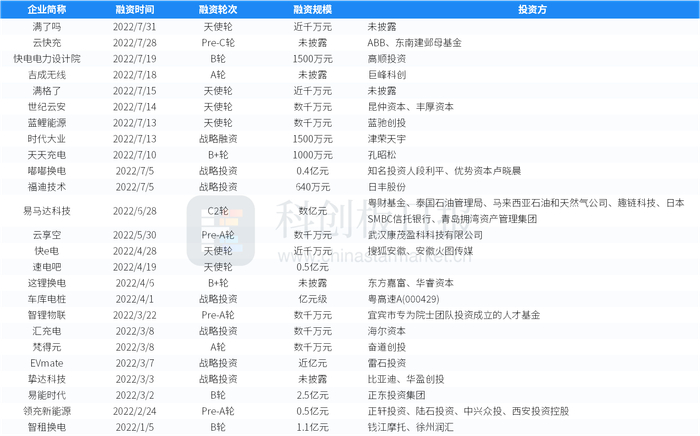Click investor ABB、东南建邺母基金
This screenshot has height=436, width=700.
click(414, 43)
